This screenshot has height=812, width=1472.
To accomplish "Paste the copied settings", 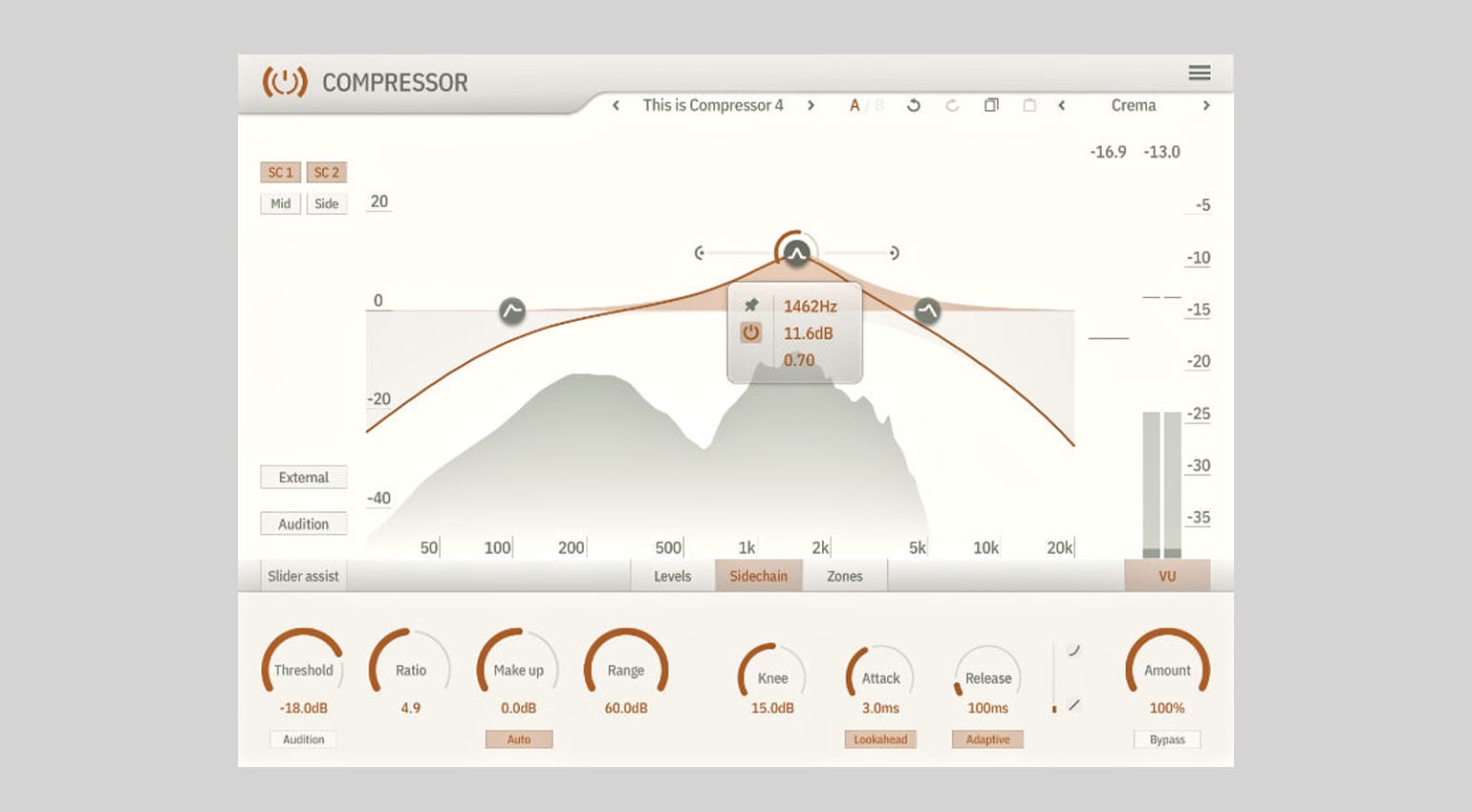I will pyautogui.click(x=1029, y=105).
